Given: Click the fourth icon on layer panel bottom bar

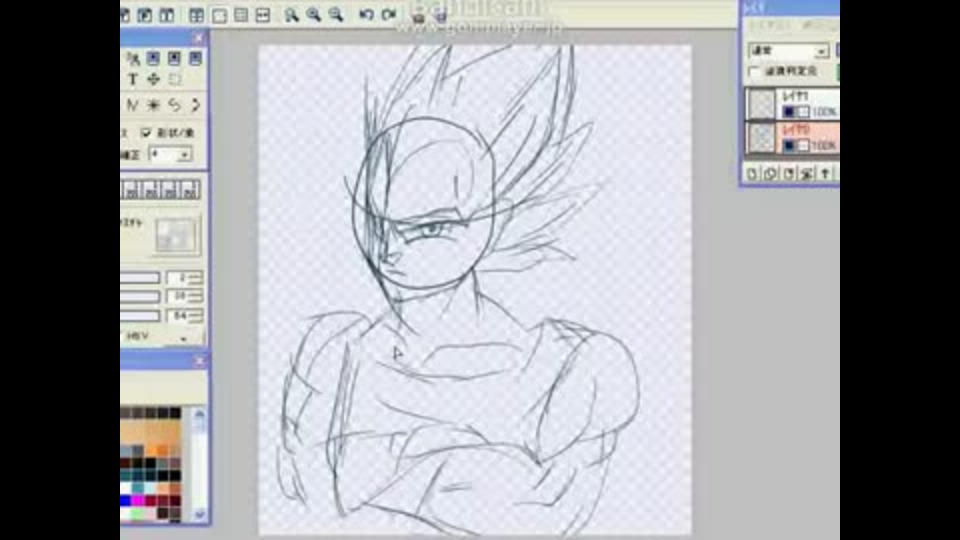Looking at the screenshot, I should click(807, 174).
